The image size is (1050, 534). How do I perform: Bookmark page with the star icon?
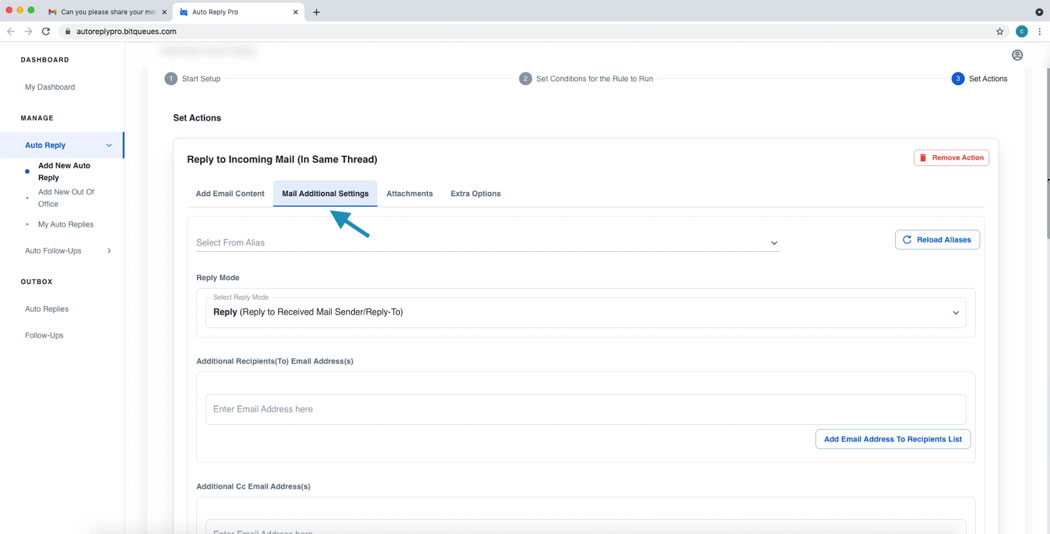tap(999, 31)
